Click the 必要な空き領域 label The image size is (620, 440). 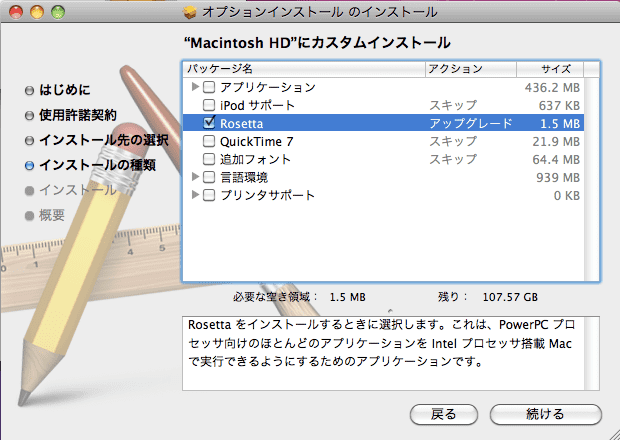tap(275, 296)
